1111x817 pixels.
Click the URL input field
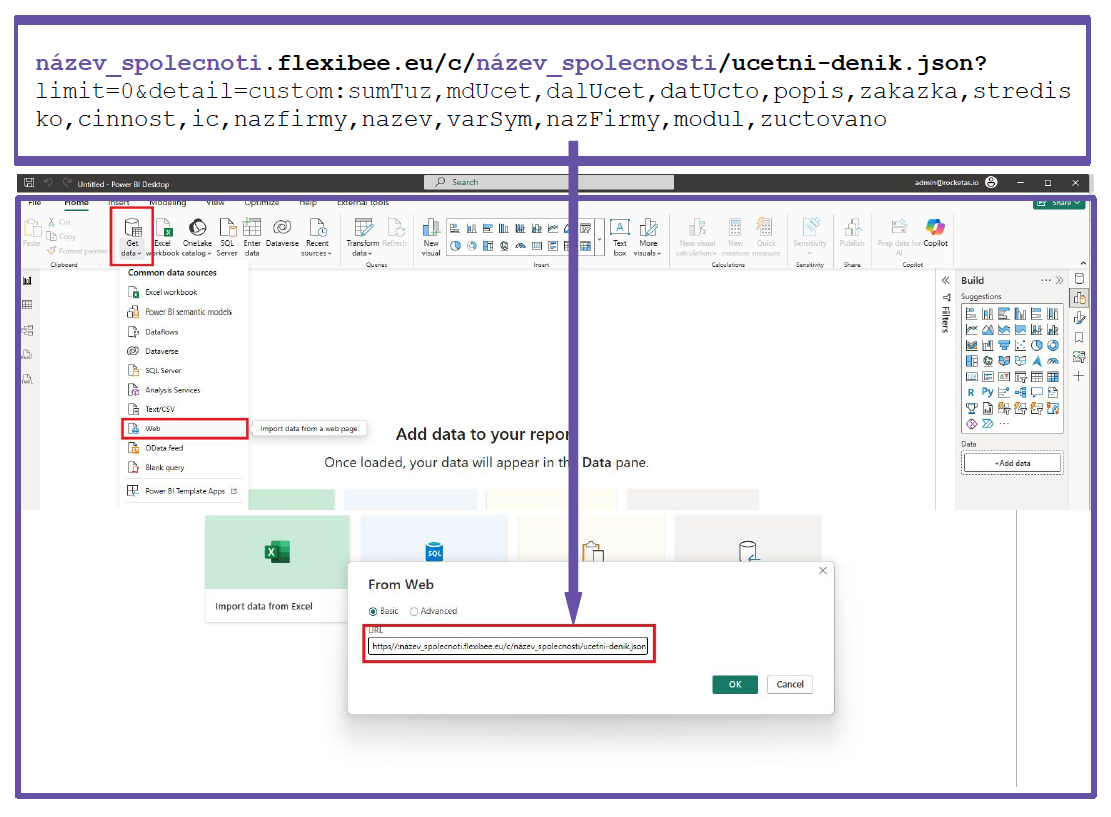tap(507, 646)
